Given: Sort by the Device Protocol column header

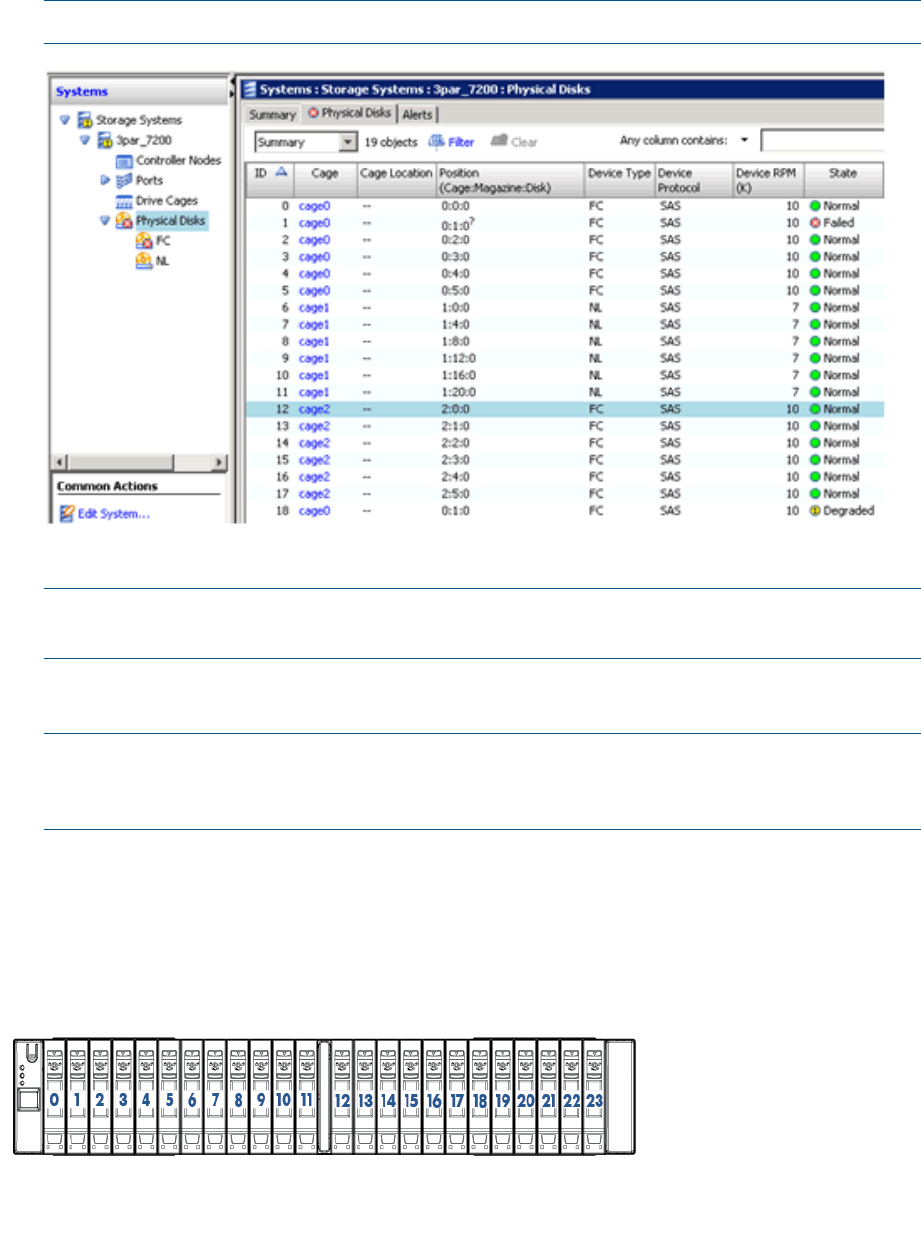Looking at the screenshot, I should point(693,179).
